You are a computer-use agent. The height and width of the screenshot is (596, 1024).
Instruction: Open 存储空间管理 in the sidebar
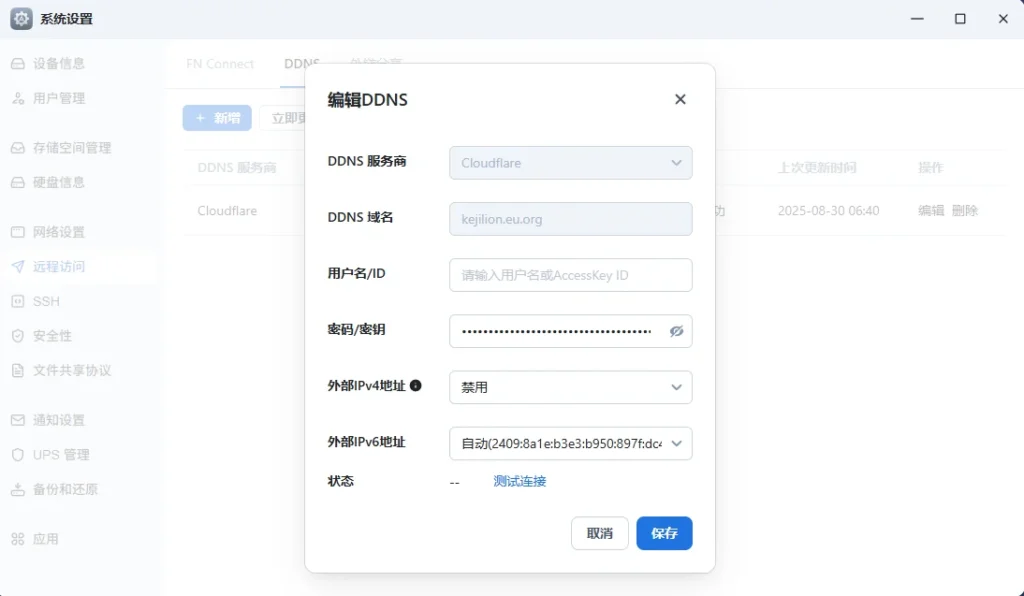pos(72,148)
